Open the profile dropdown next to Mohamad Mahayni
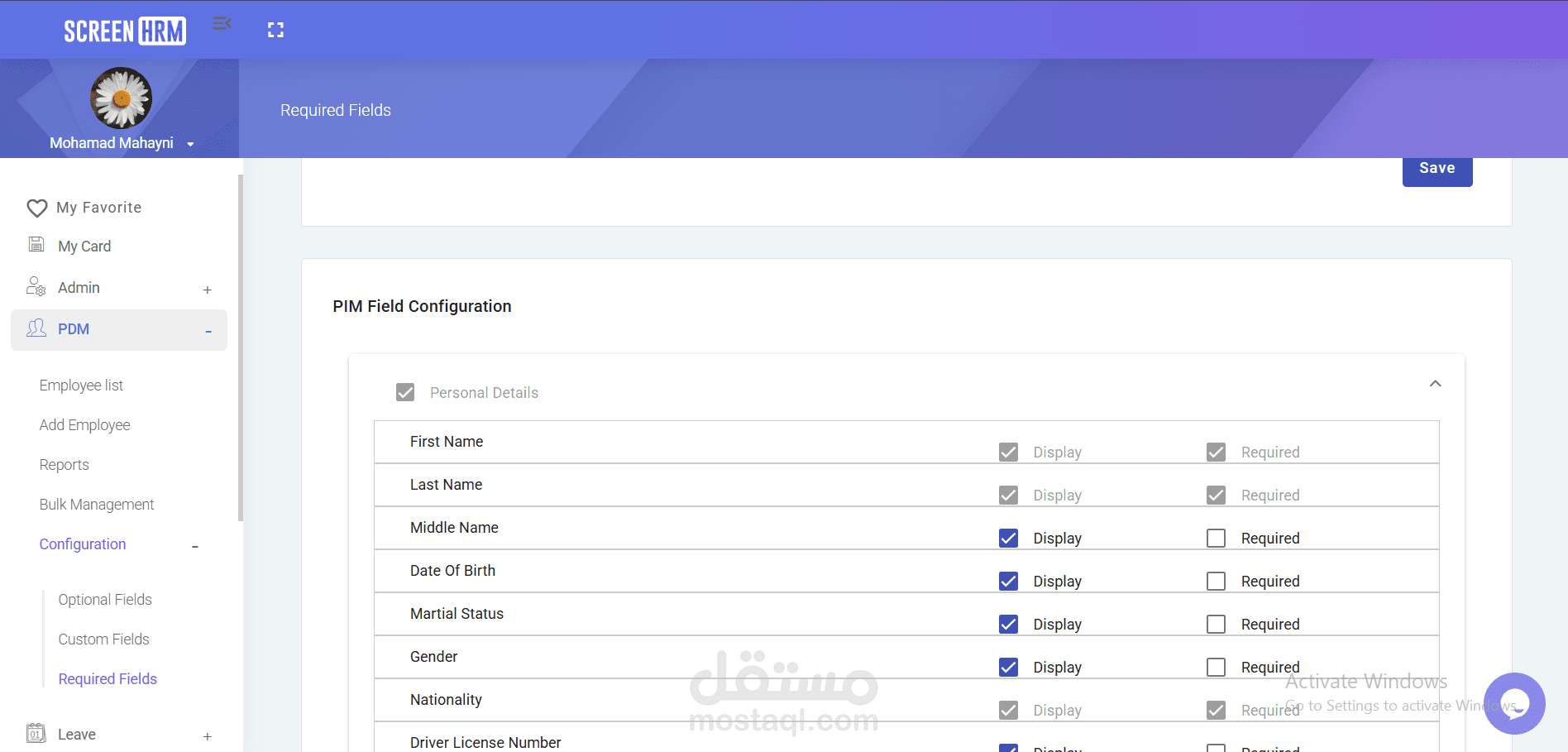 tap(189, 143)
